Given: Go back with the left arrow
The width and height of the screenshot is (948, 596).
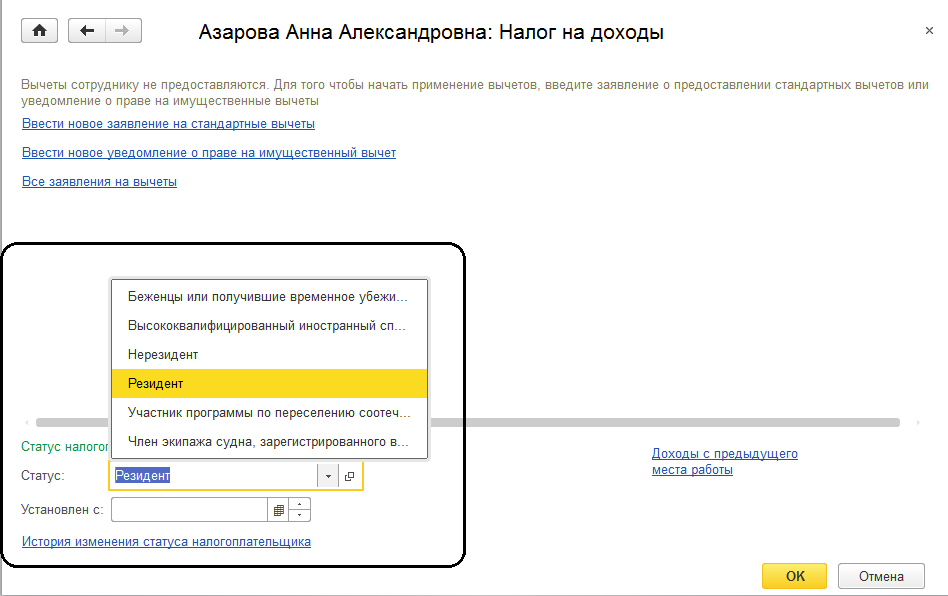Looking at the screenshot, I should [x=87, y=31].
